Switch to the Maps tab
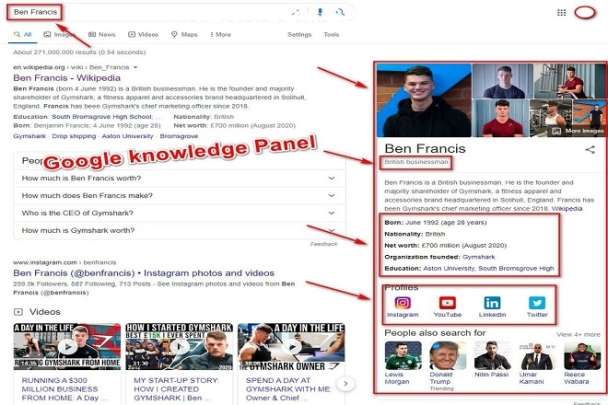 click(185, 35)
